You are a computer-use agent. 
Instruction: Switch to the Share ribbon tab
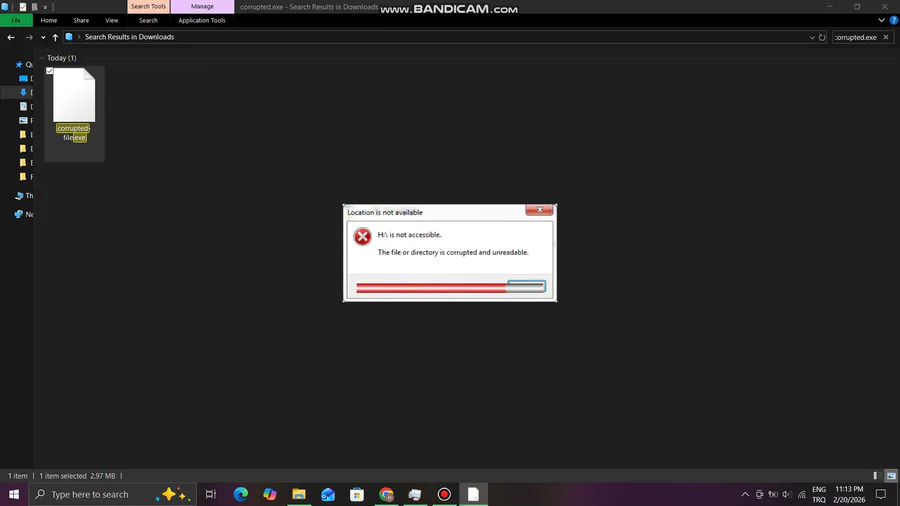(x=81, y=20)
